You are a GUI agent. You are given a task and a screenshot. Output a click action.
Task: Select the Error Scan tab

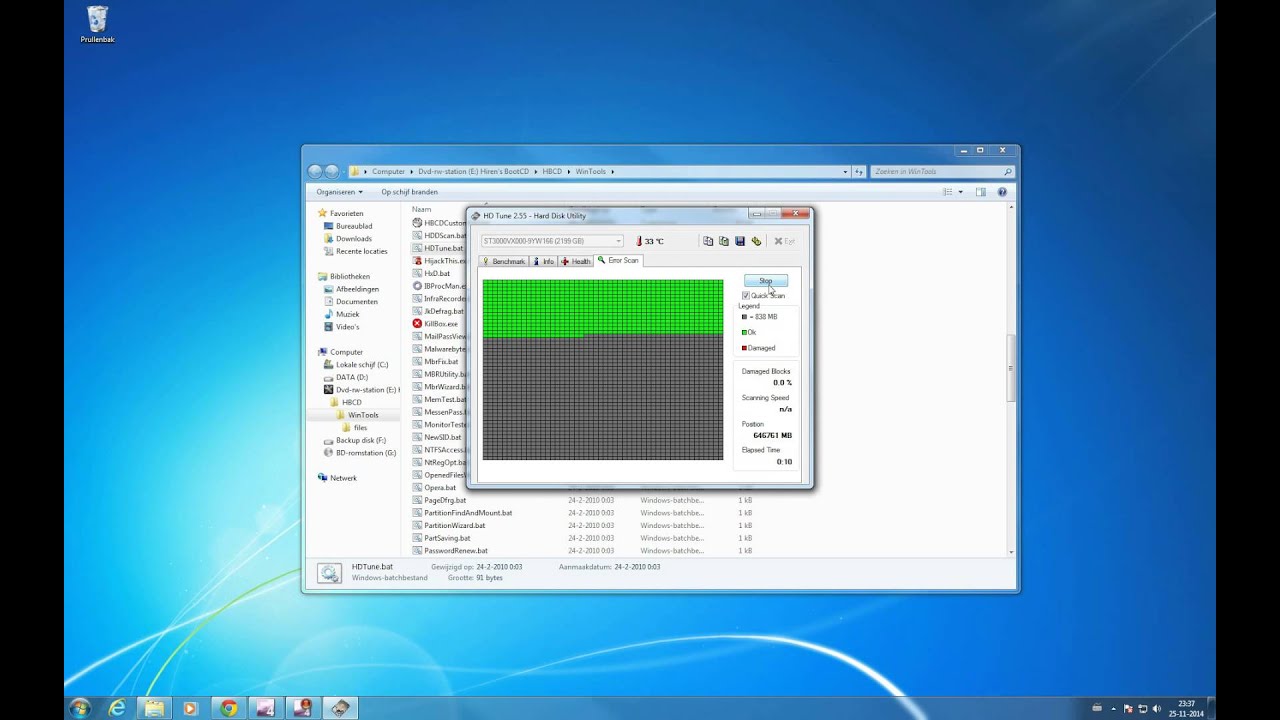click(618, 260)
